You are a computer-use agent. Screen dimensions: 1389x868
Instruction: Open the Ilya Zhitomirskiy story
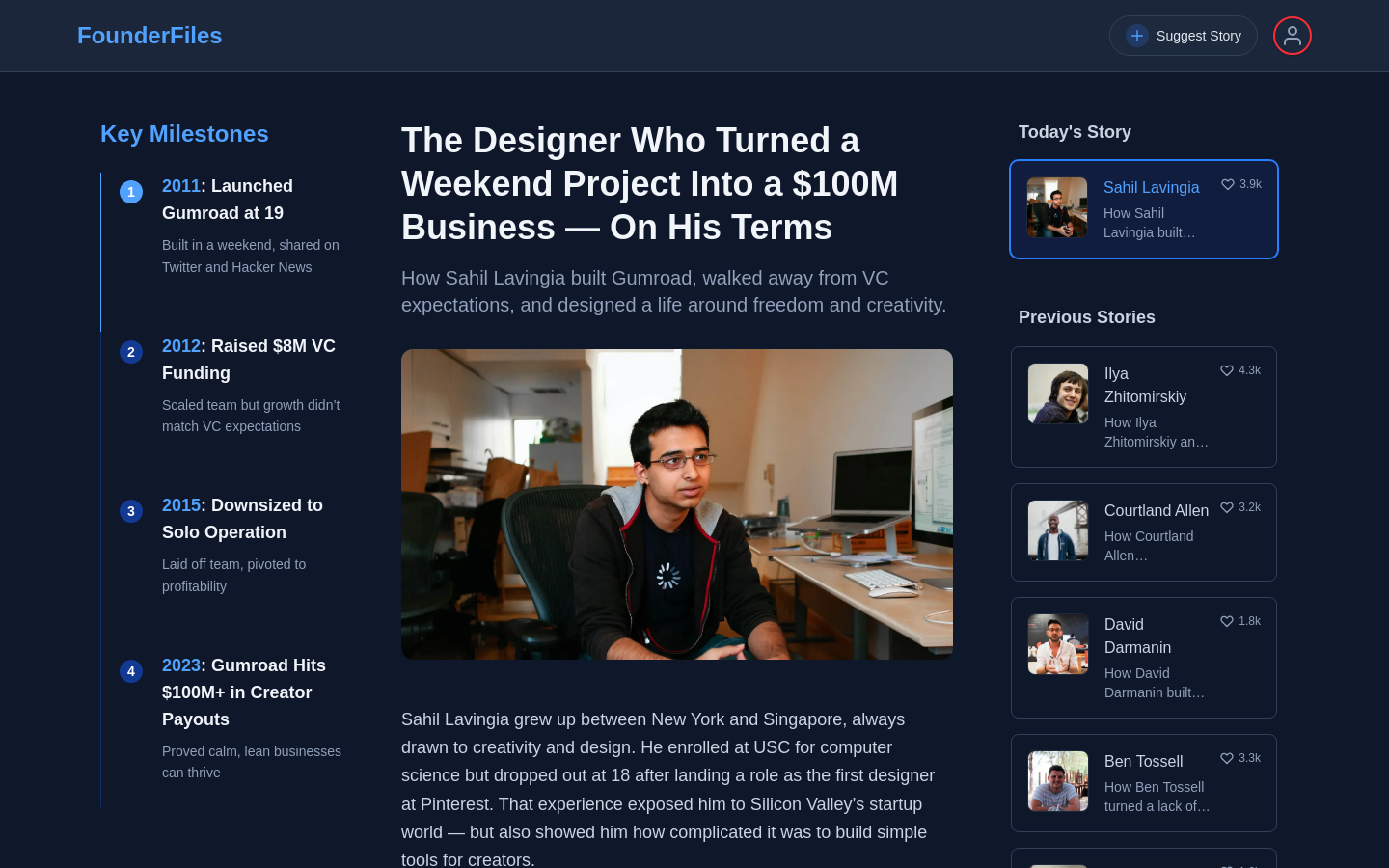pyautogui.click(x=1144, y=407)
